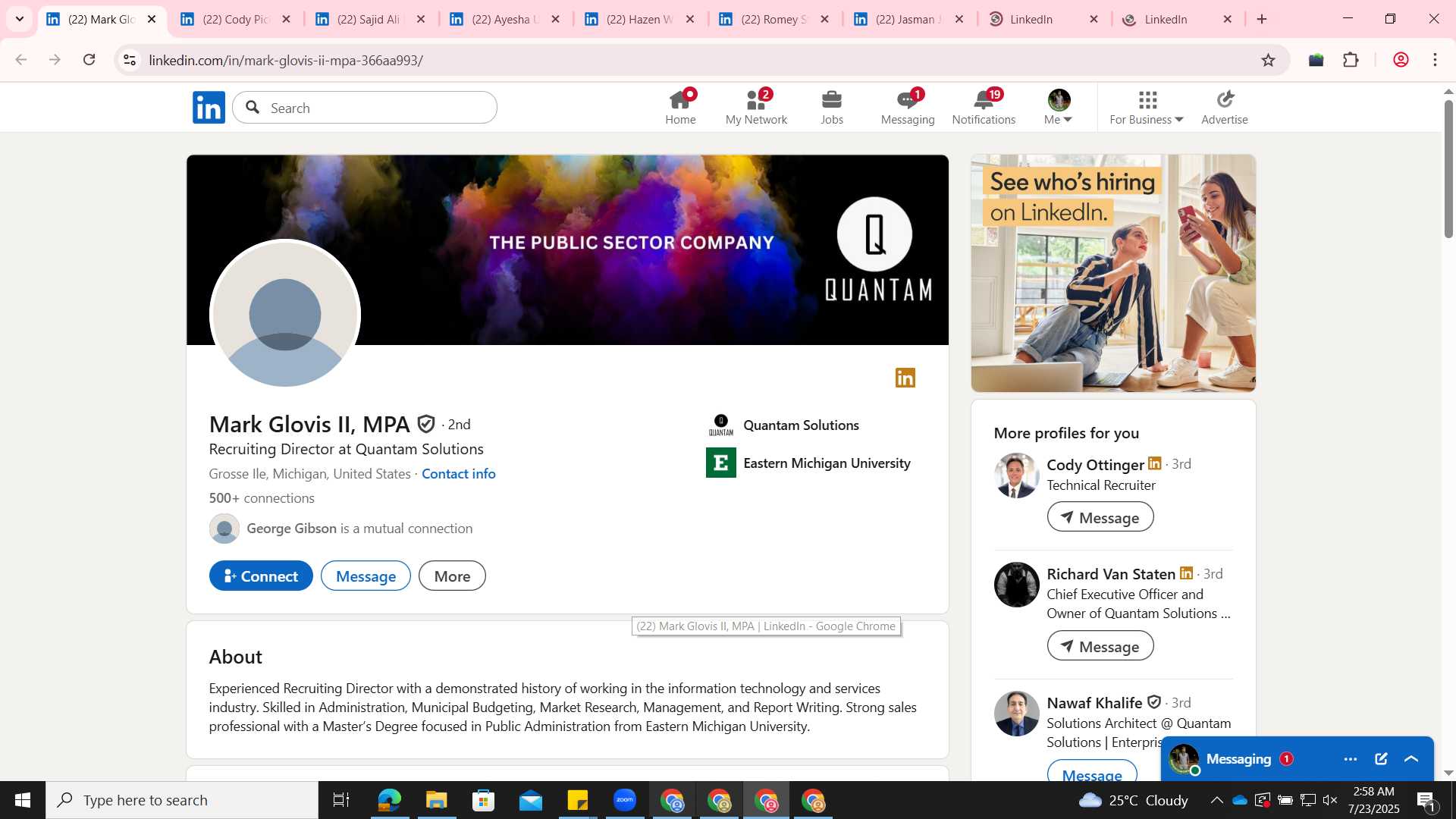Open the Me profile dropdown

(x=1058, y=108)
